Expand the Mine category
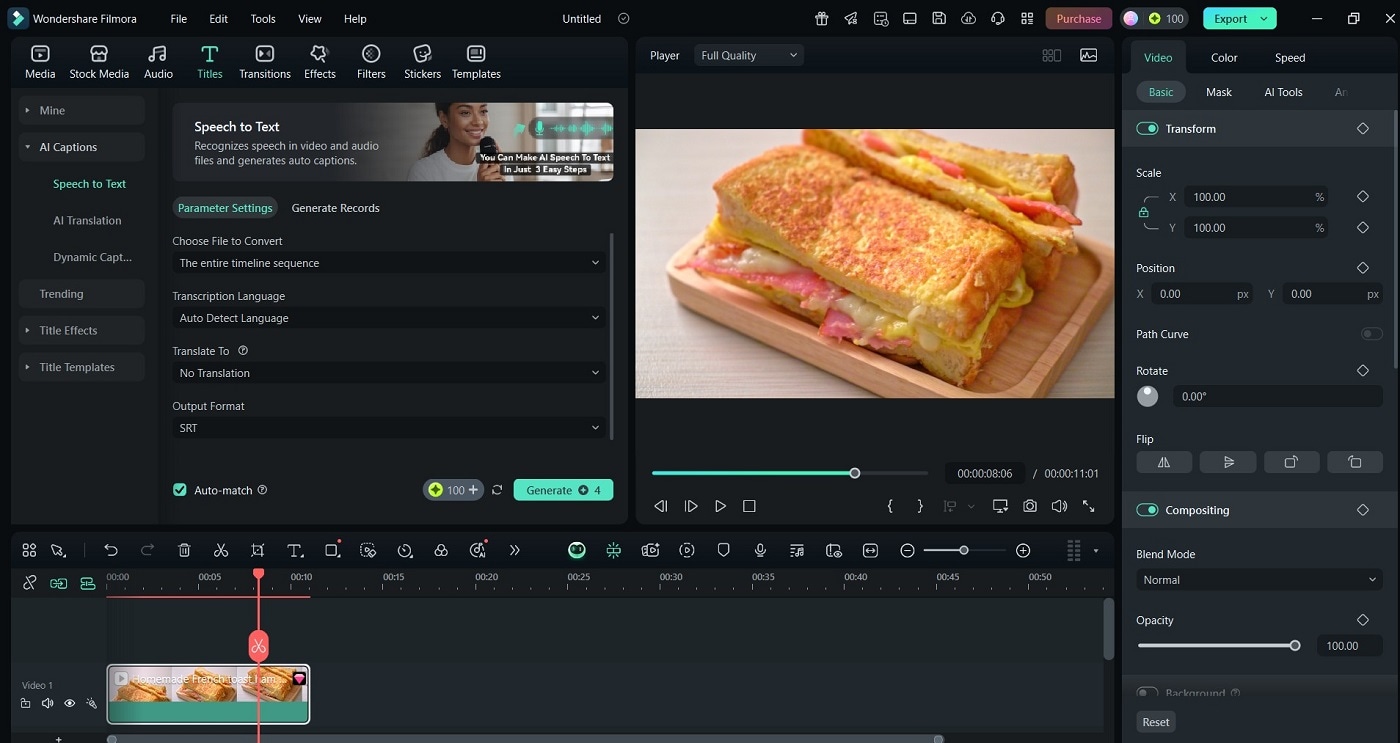 (81, 111)
